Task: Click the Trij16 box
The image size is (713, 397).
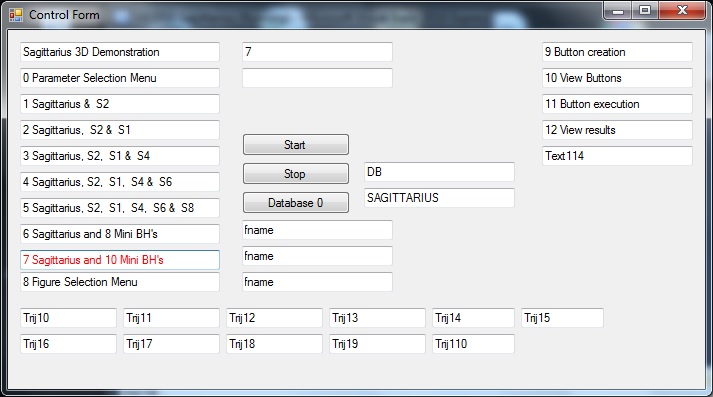Action: [x=68, y=344]
